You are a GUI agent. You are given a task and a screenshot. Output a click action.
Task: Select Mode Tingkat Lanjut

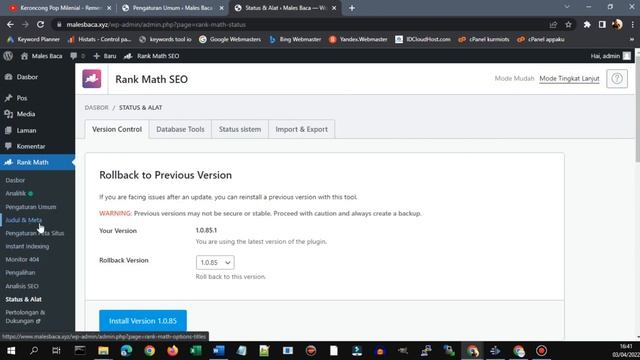coord(569,78)
